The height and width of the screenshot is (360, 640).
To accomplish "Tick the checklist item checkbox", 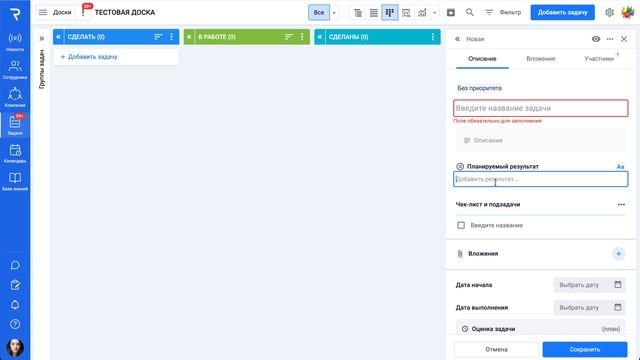I will click(461, 225).
